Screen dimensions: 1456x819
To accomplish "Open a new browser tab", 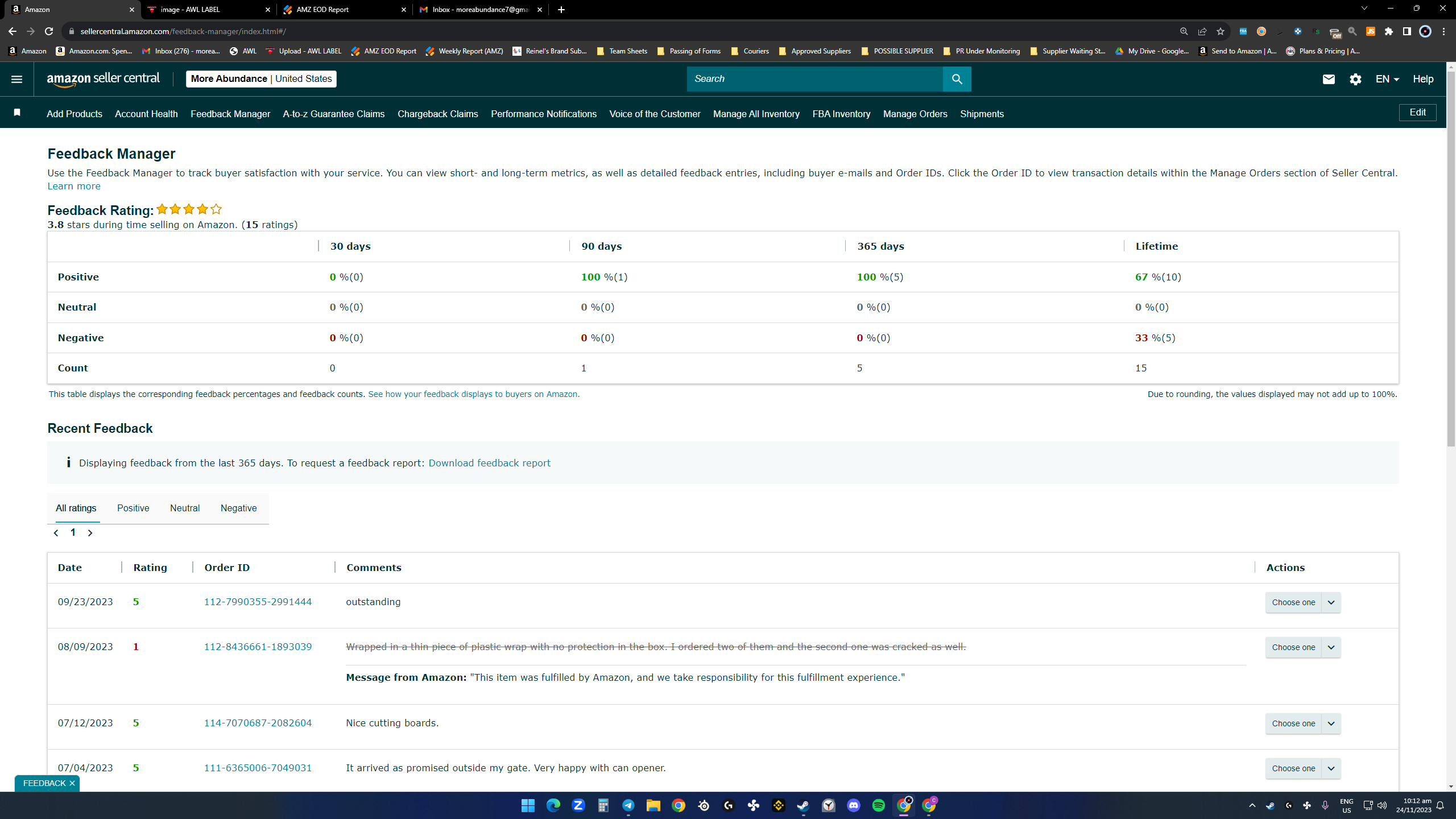I will pos(561,10).
